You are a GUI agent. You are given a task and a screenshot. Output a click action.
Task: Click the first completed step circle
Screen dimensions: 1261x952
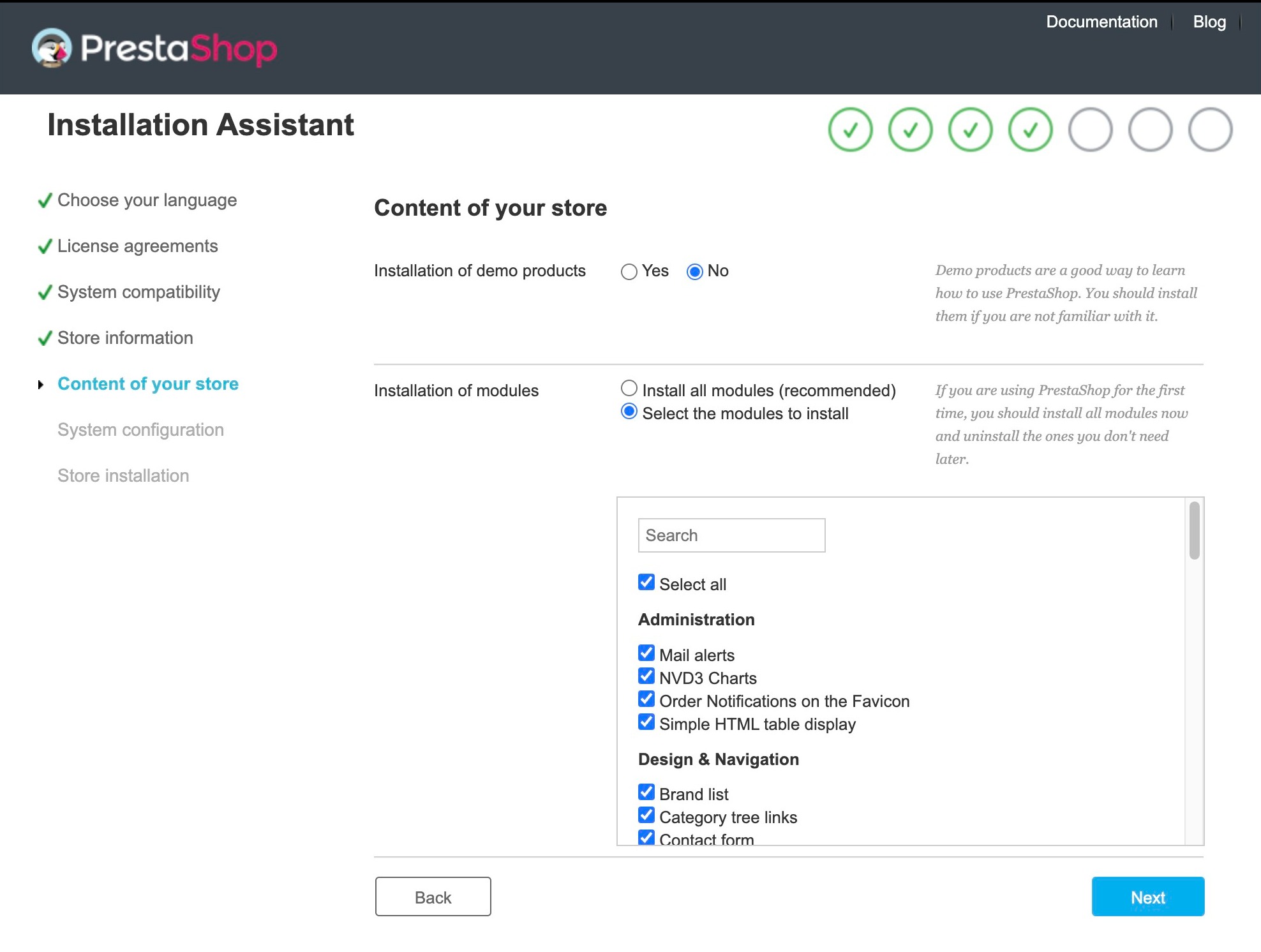850,130
